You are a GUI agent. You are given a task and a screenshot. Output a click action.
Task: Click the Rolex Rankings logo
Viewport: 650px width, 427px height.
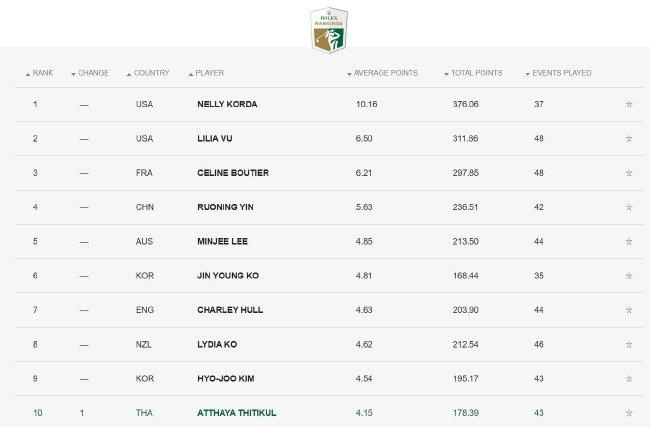point(329,30)
